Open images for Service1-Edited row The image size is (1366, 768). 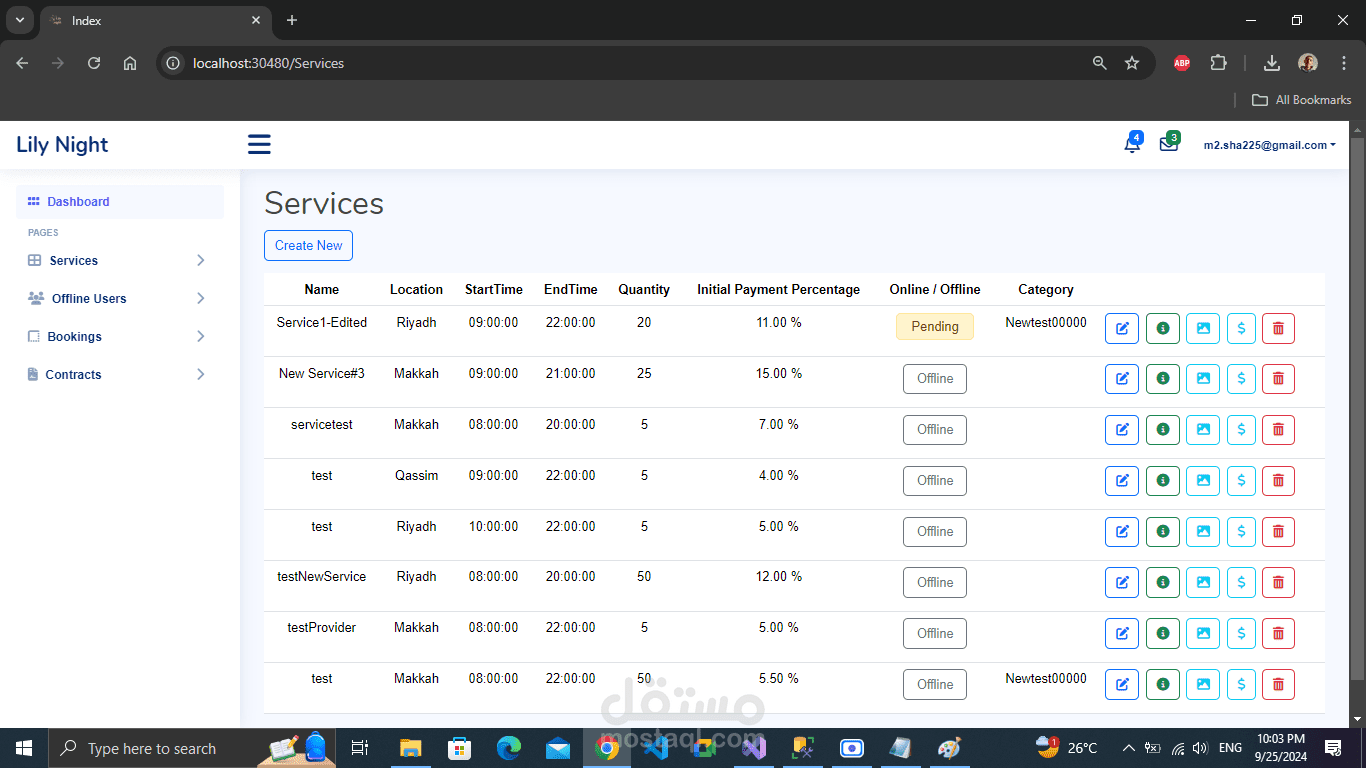(x=1203, y=328)
